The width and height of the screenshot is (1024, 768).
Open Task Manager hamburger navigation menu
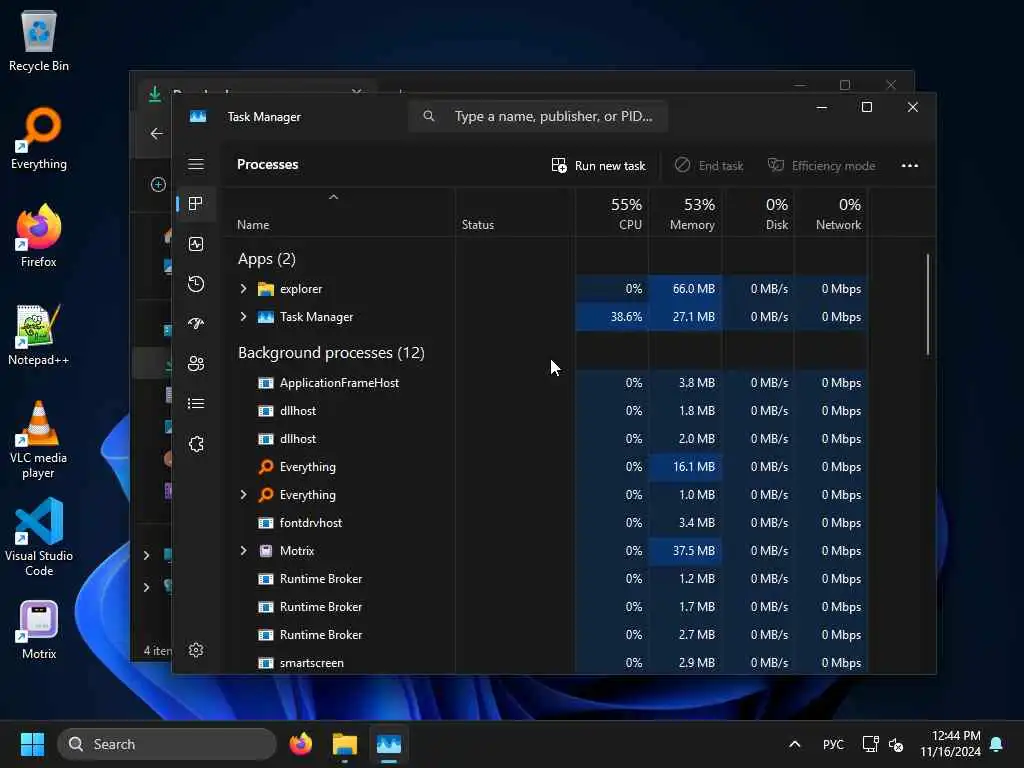196,165
